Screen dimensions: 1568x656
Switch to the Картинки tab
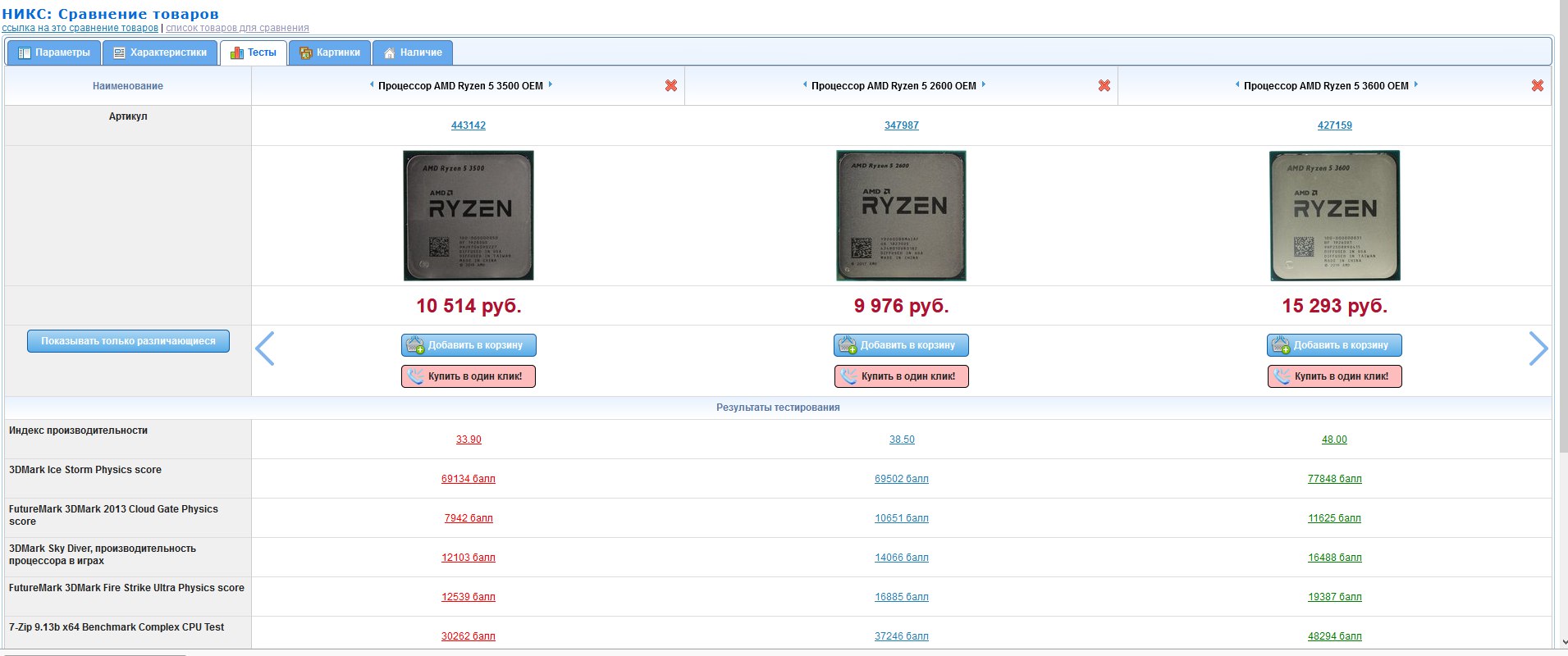[x=330, y=52]
